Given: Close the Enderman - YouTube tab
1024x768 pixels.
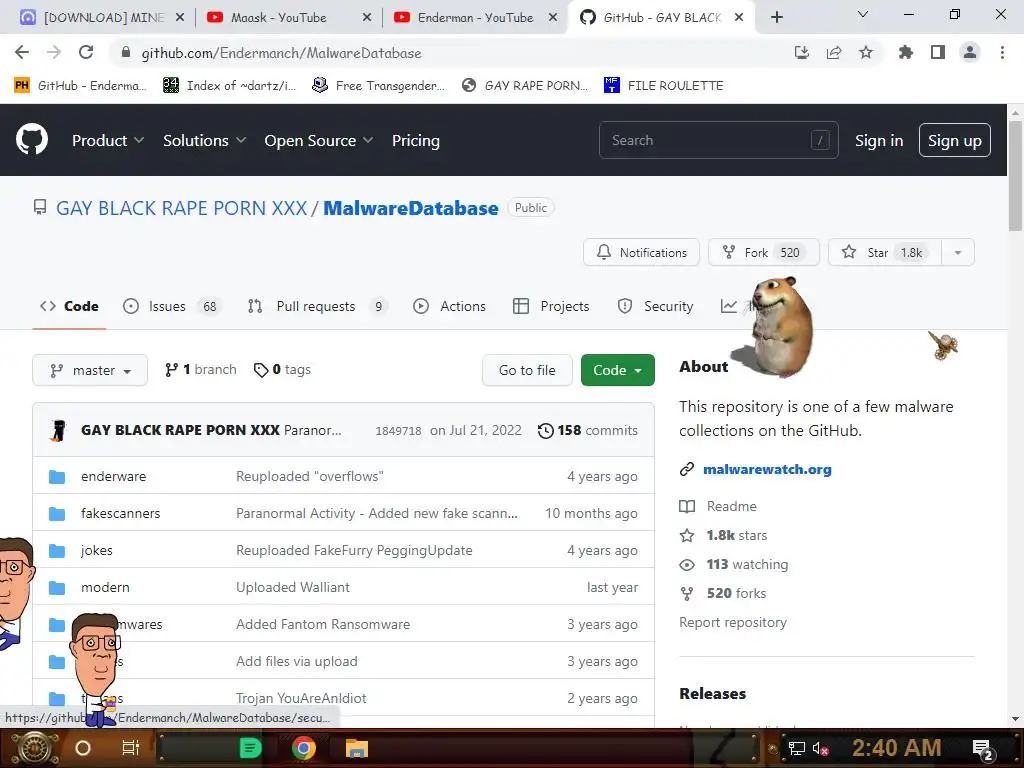Looking at the screenshot, I should point(553,18).
